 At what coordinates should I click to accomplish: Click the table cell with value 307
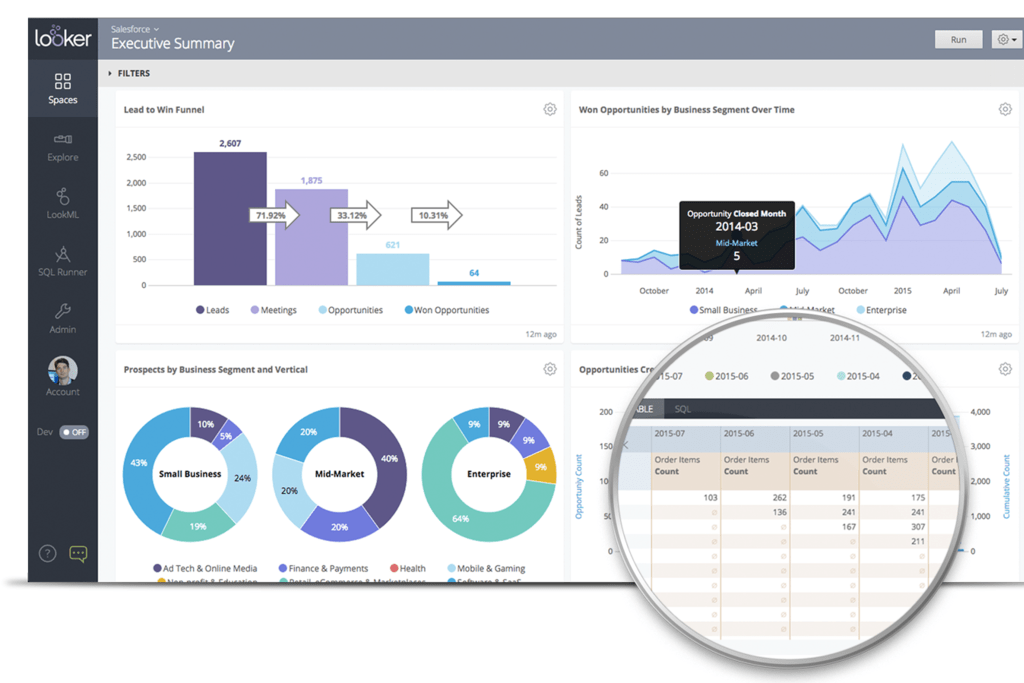tap(894, 526)
